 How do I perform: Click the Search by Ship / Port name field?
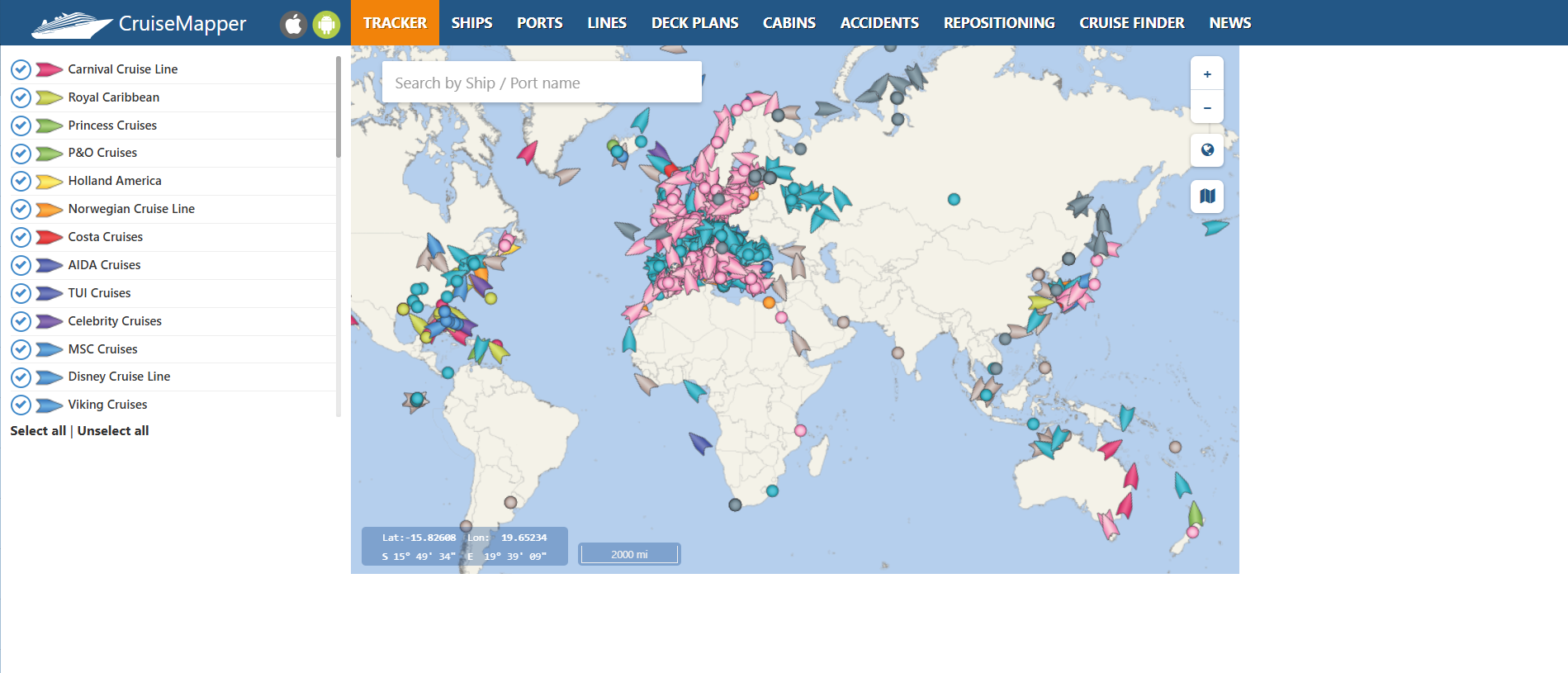click(542, 83)
